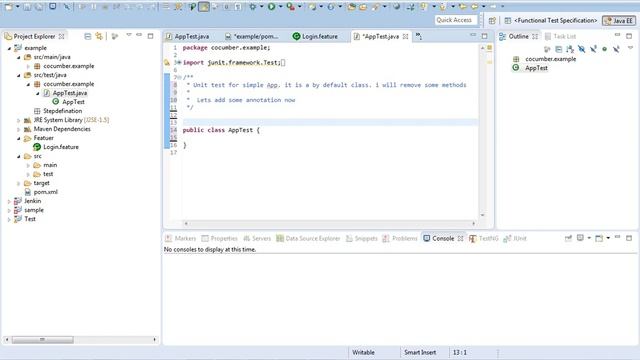This screenshot has width=640, height=360.
Task: Expand the JRE System Library node
Action: coord(18,120)
